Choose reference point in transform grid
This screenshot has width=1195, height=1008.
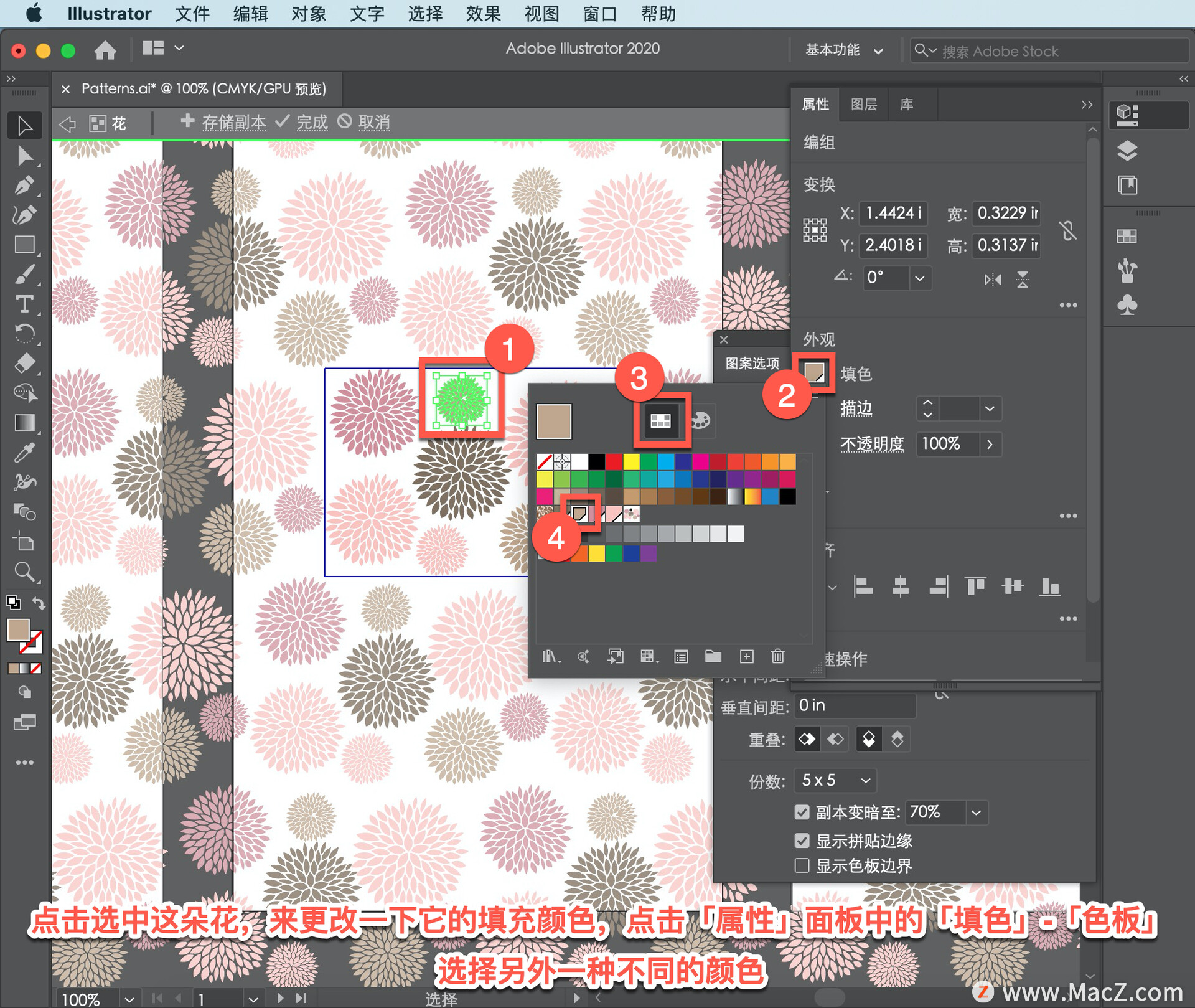(815, 230)
